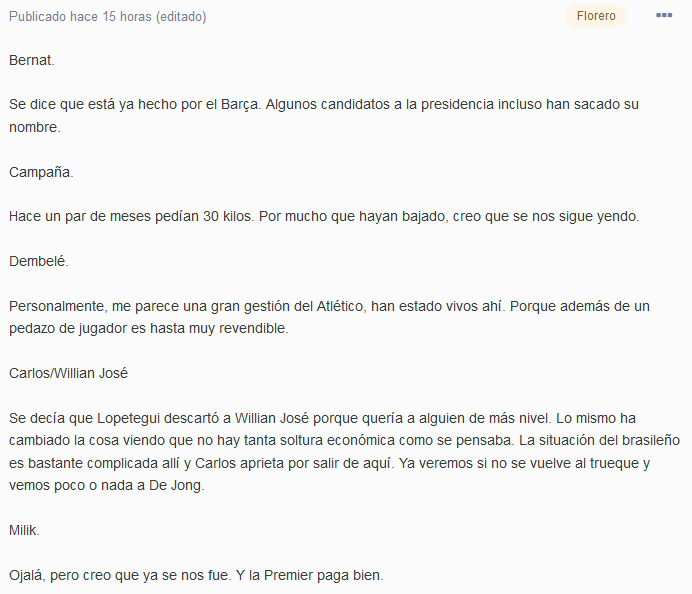Open the three-dot post options menu
This screenshot has width=692, height=594.
coord(664,15)
